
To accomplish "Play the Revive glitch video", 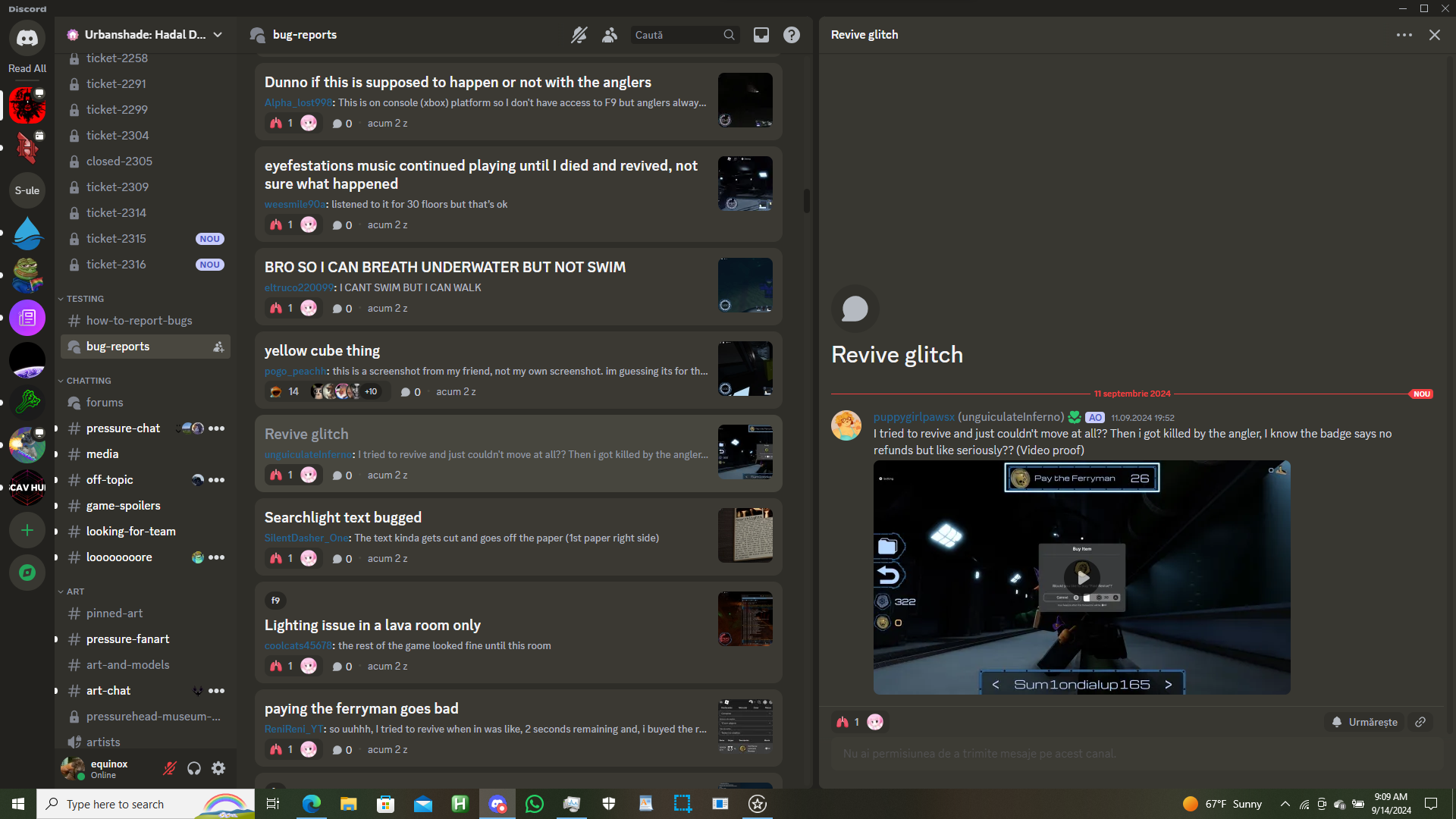I will pyautogui.click(x=1082, y=578).
